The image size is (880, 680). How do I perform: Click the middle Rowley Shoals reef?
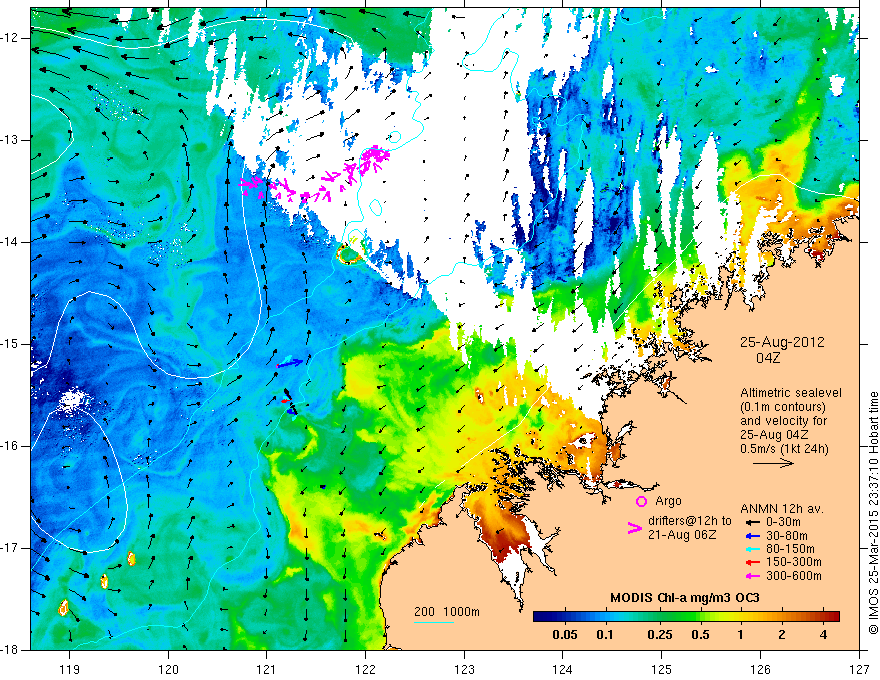[x=104, y=581]
